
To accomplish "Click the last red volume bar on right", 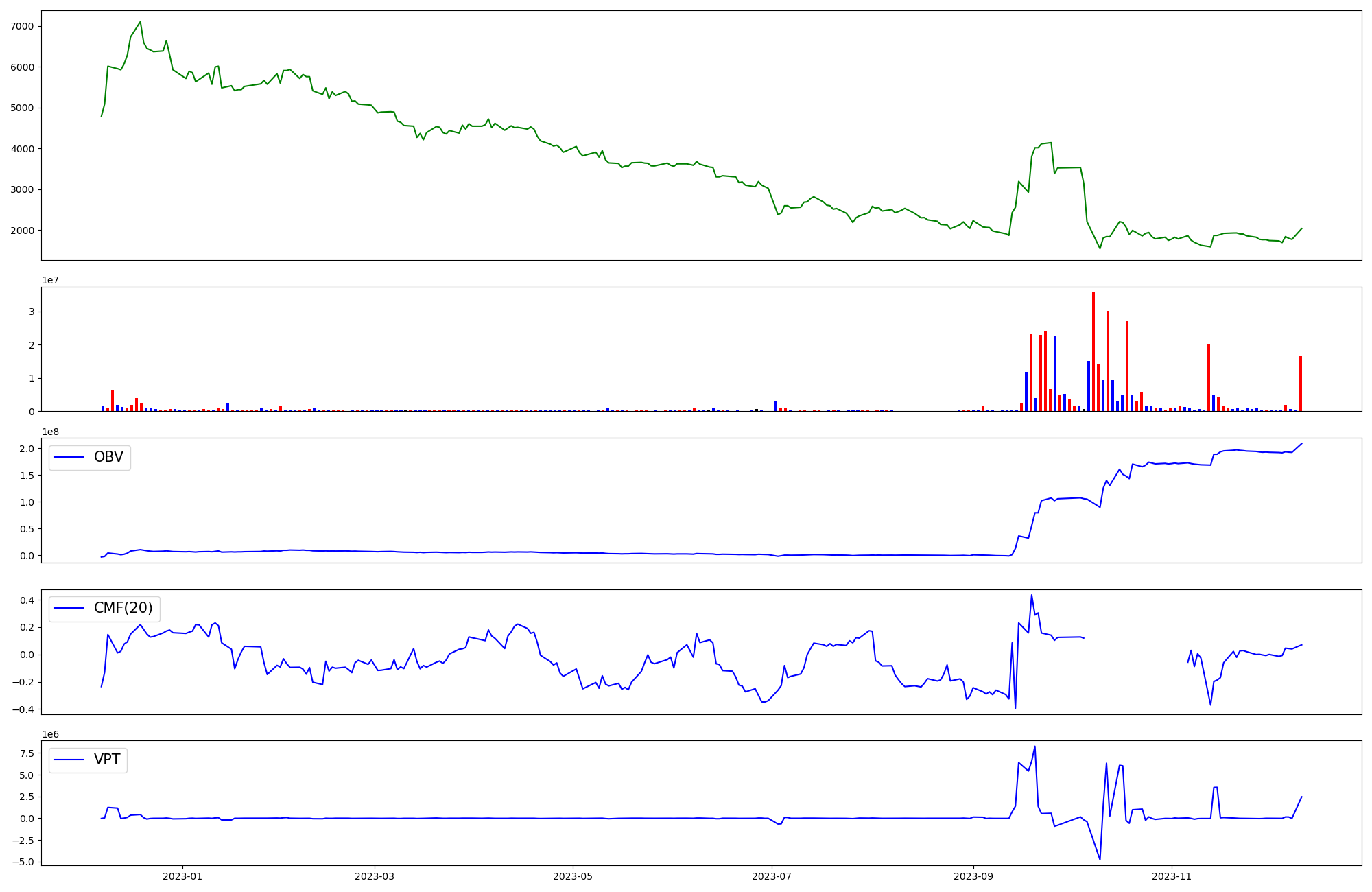I will 1300,384.
